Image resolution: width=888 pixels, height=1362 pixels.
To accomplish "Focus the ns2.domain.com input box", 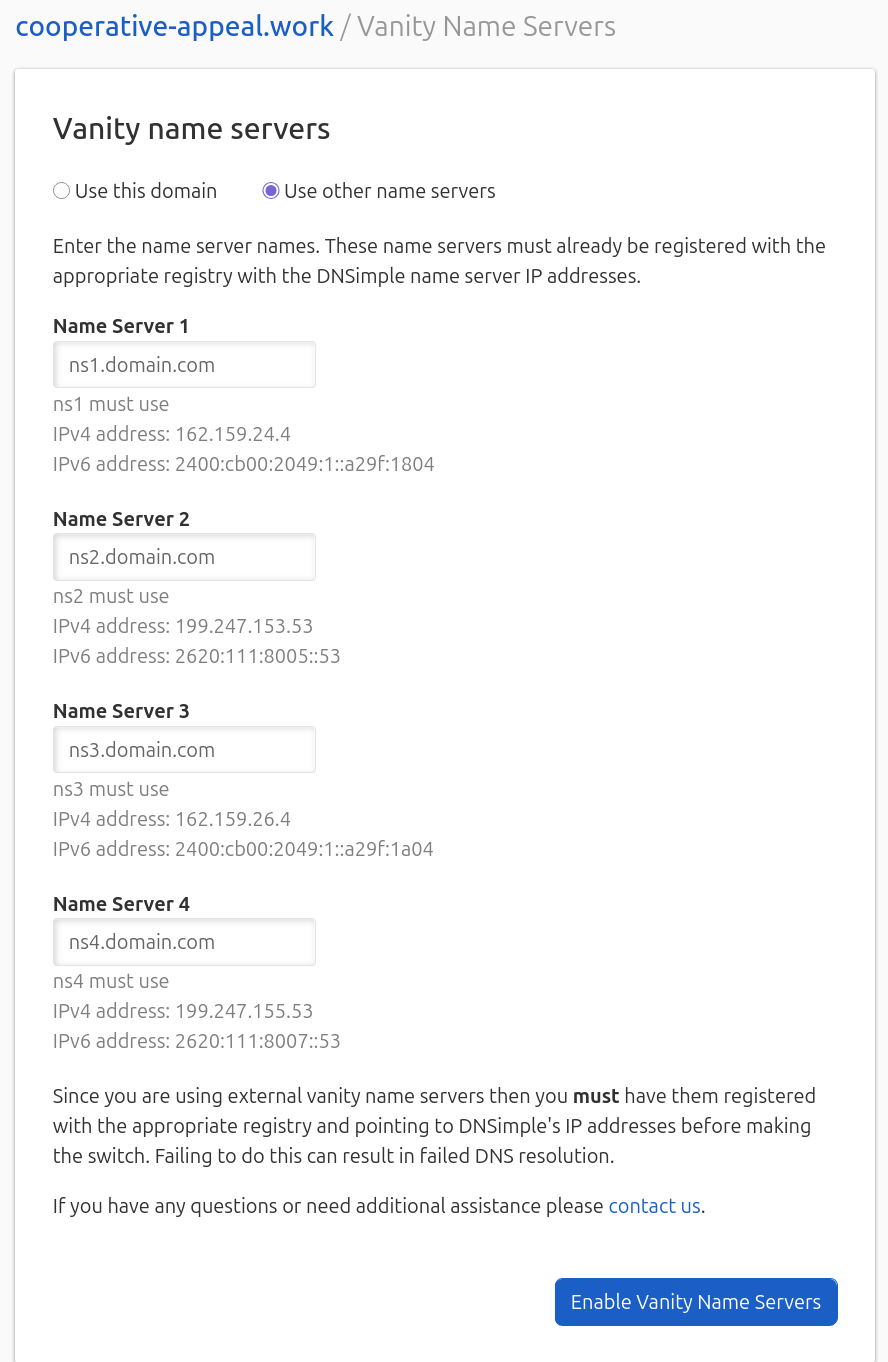I will [x=184, y=556].
